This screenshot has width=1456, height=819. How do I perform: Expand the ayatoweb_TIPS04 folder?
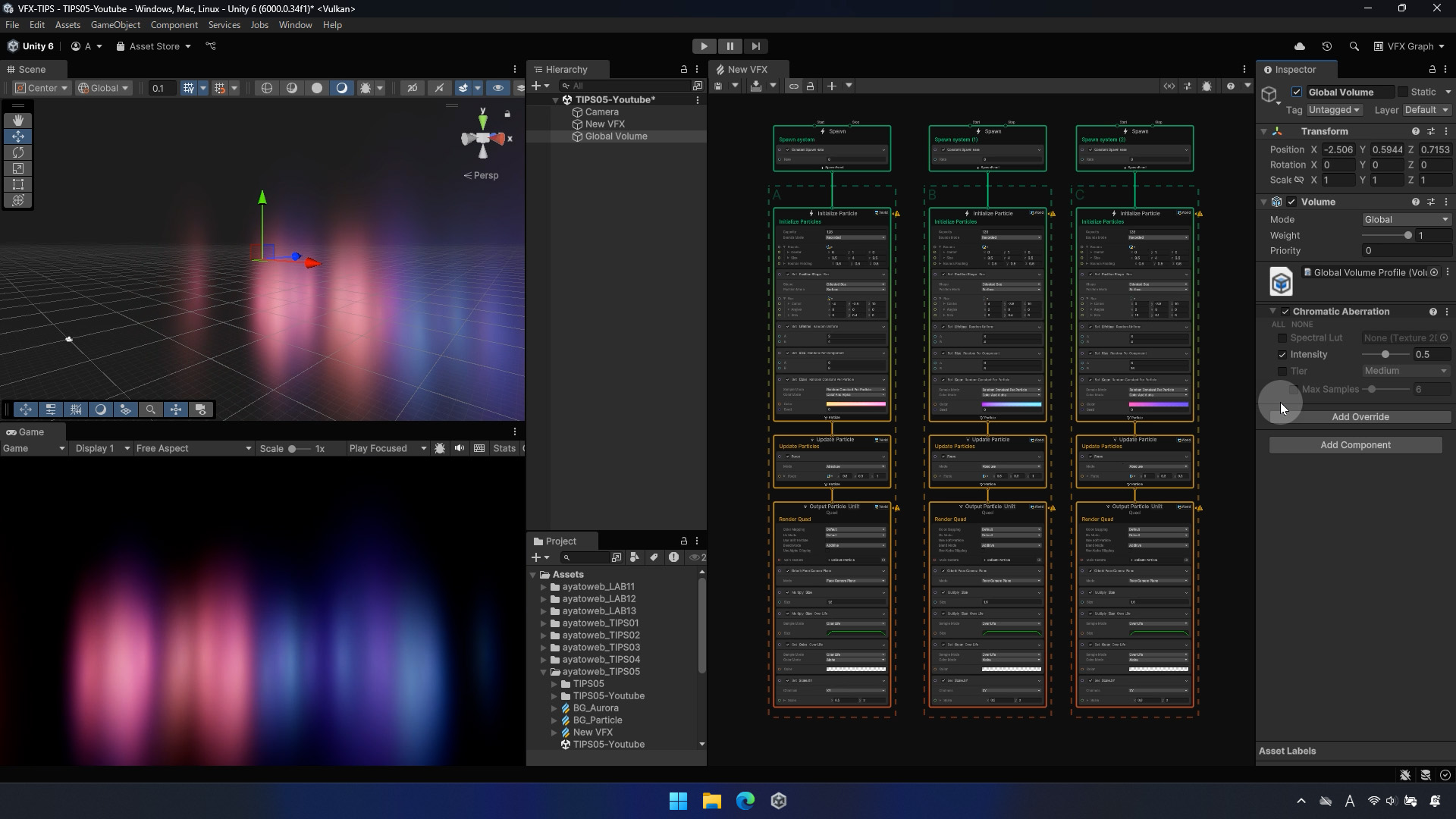(544, 660)
